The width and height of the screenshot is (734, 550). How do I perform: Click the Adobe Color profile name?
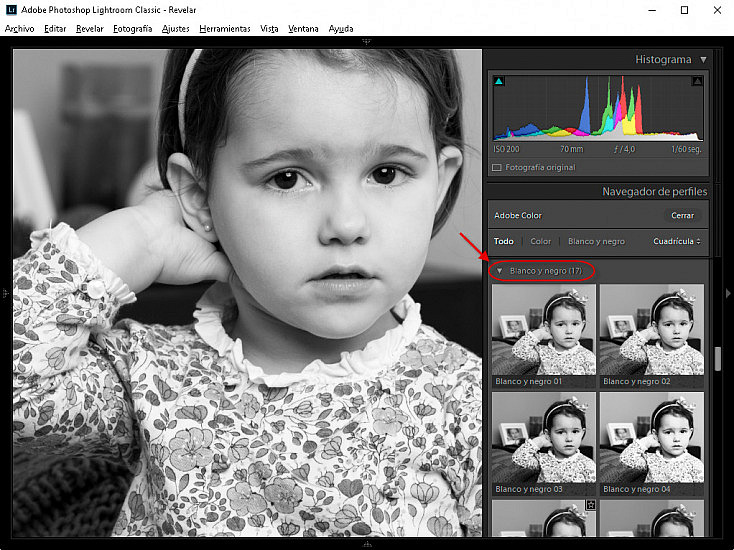(518, 215)
